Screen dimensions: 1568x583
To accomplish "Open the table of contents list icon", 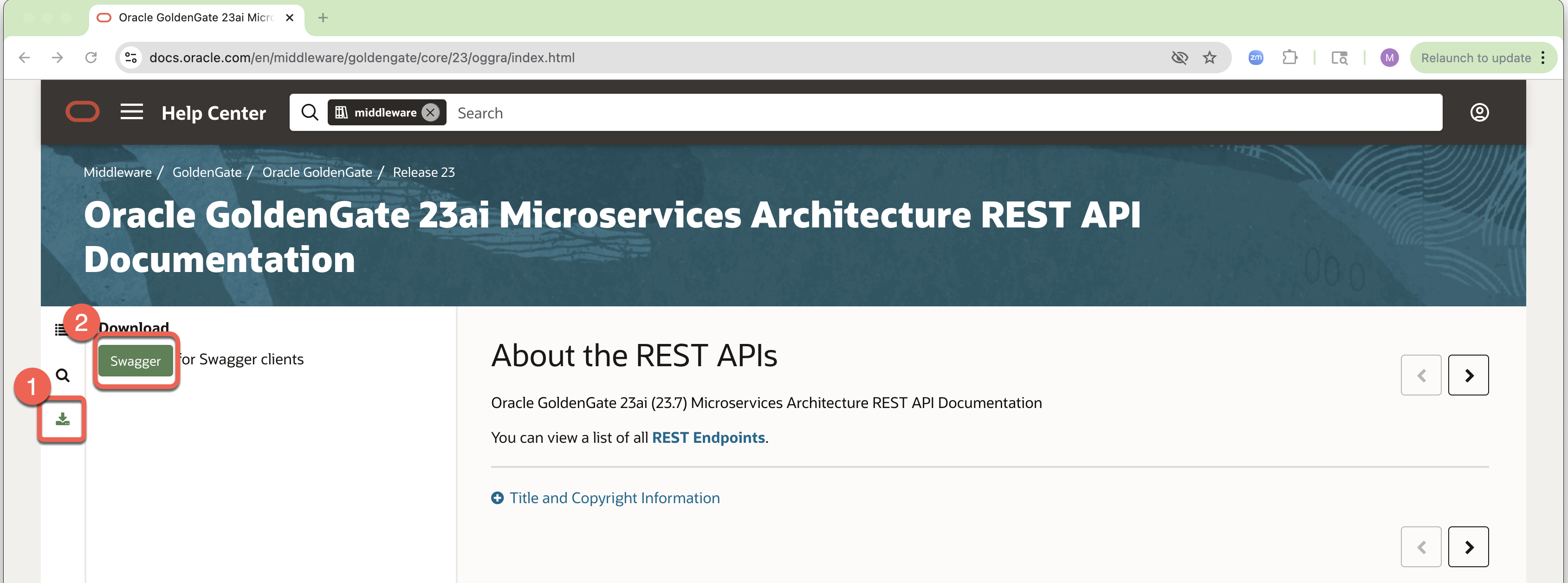I will pos(60,329).
